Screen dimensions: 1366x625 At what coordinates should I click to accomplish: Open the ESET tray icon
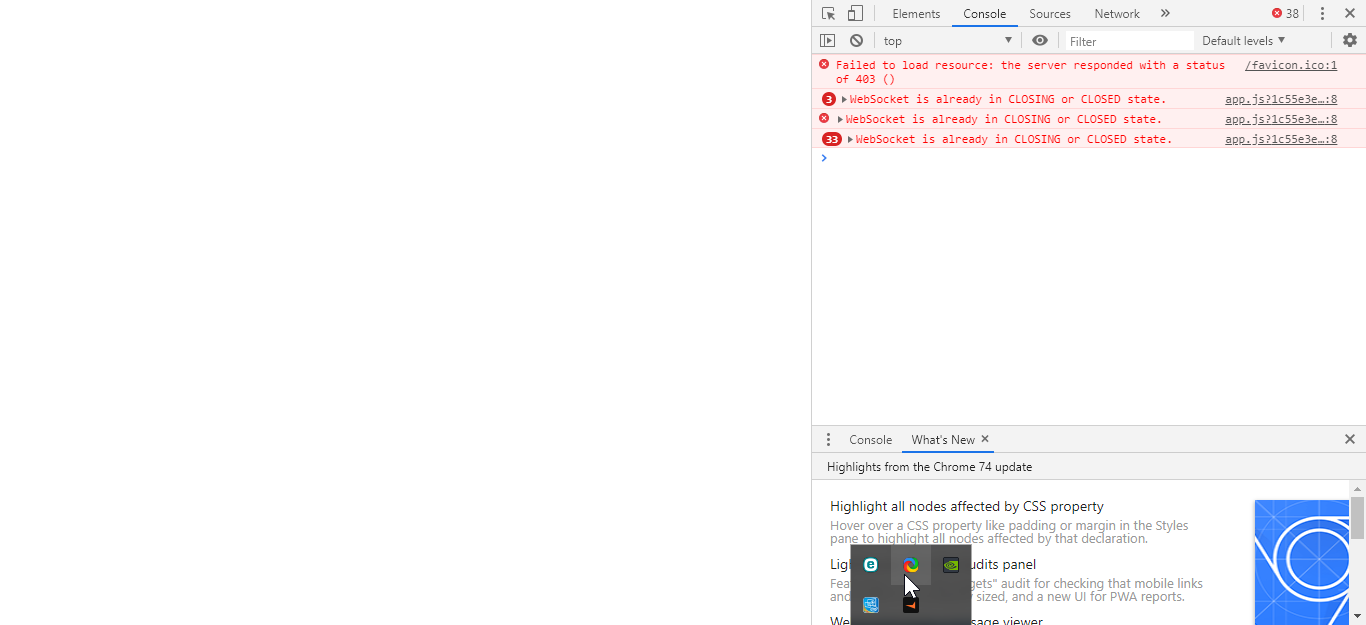(871, 565)
